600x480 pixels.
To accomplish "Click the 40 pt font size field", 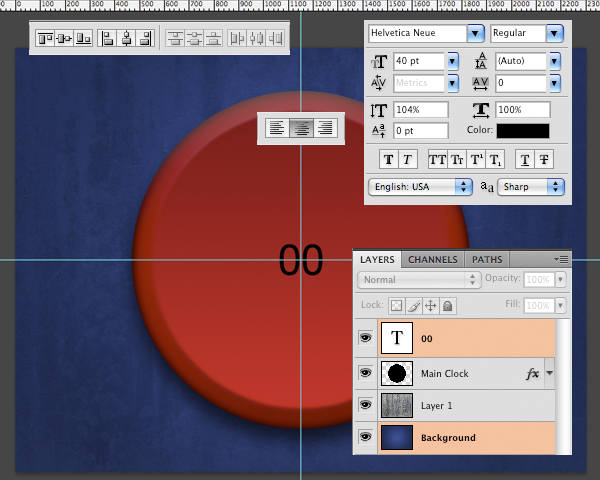I will pos(419,61).
